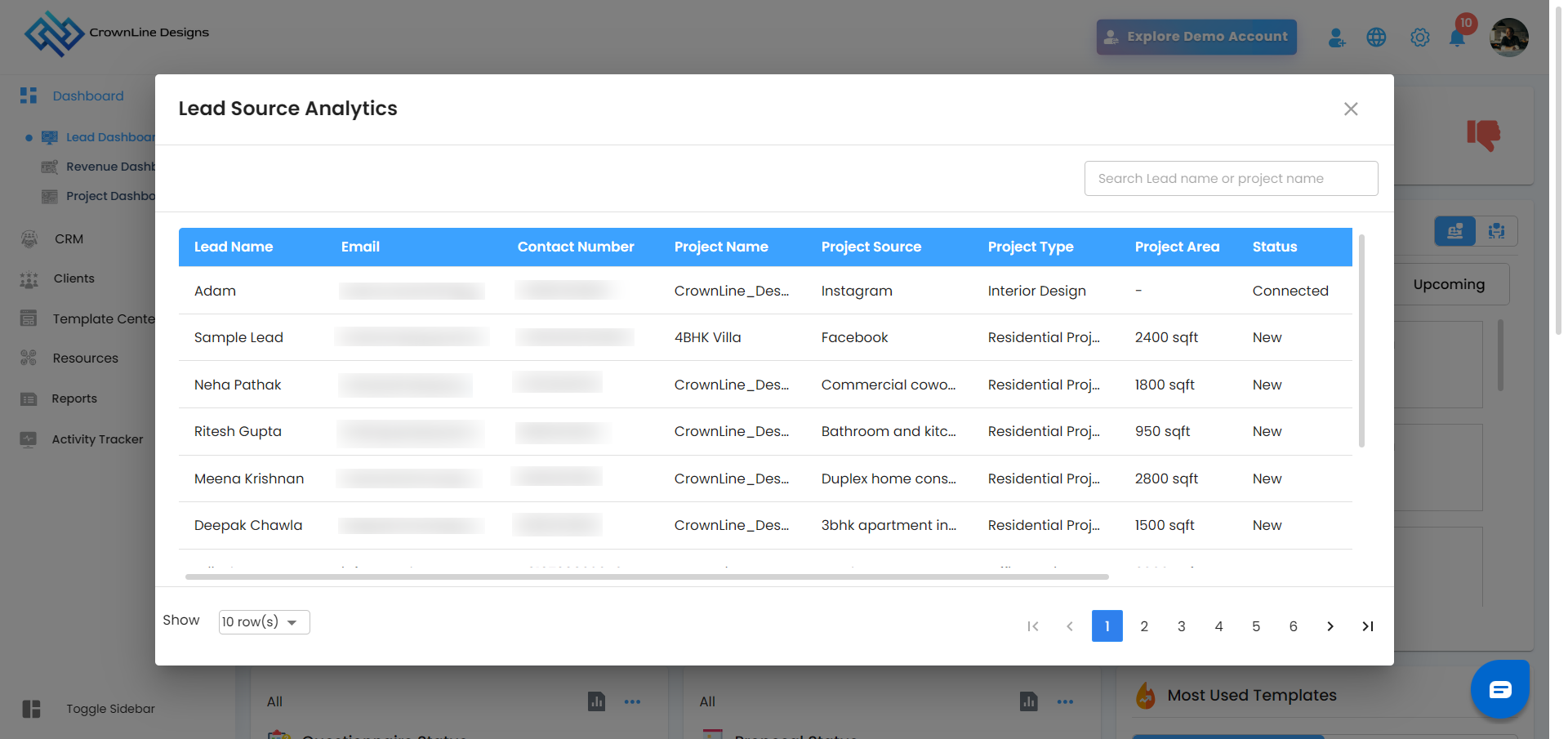Viewport: 1568px width, 739px height.
Task: Open the 10 row(s) dropdown
Action: pos(264,622)
